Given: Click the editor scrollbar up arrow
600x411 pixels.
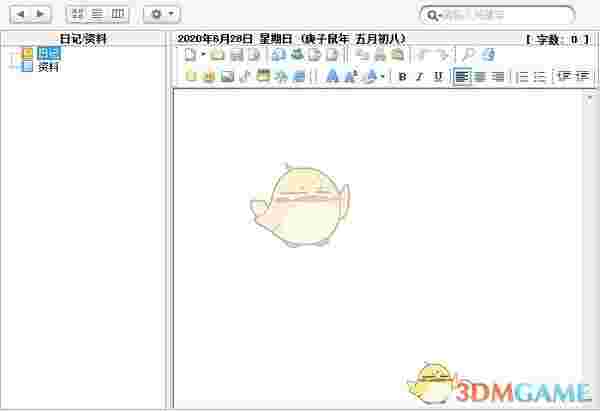Looking at the screenshot, I should coord(589,98).
